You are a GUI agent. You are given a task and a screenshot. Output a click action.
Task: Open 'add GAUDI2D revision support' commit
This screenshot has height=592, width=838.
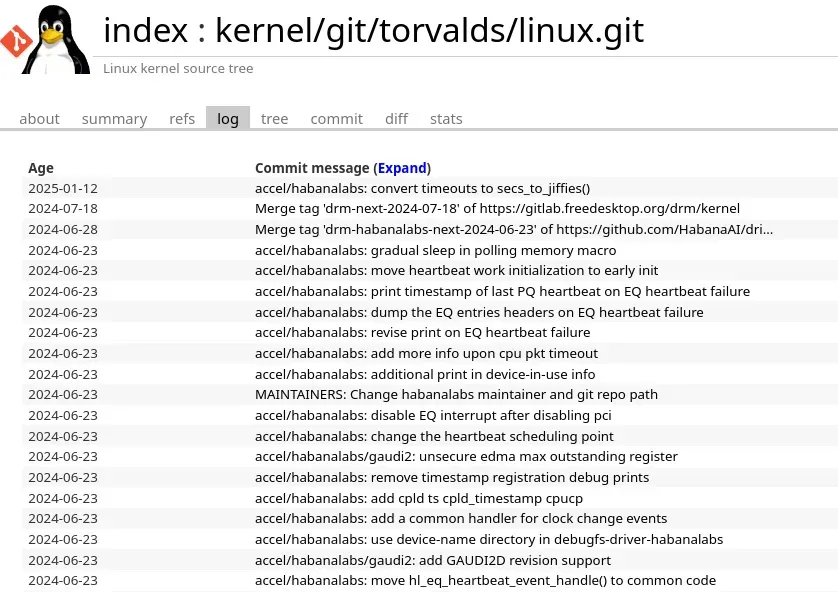(432, 560)
